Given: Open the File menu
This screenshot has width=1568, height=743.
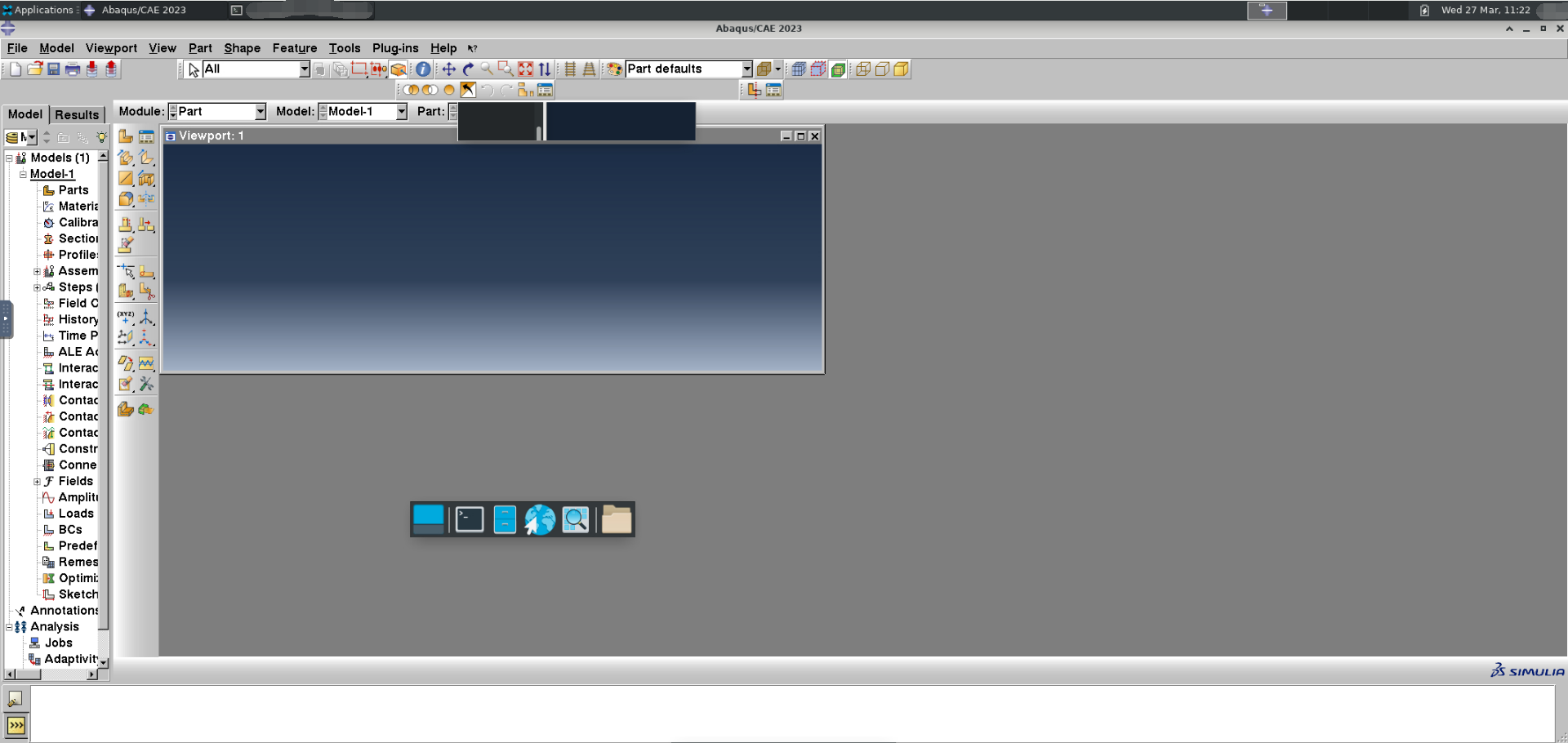Looking at the screenshot, I should point(17,48).
